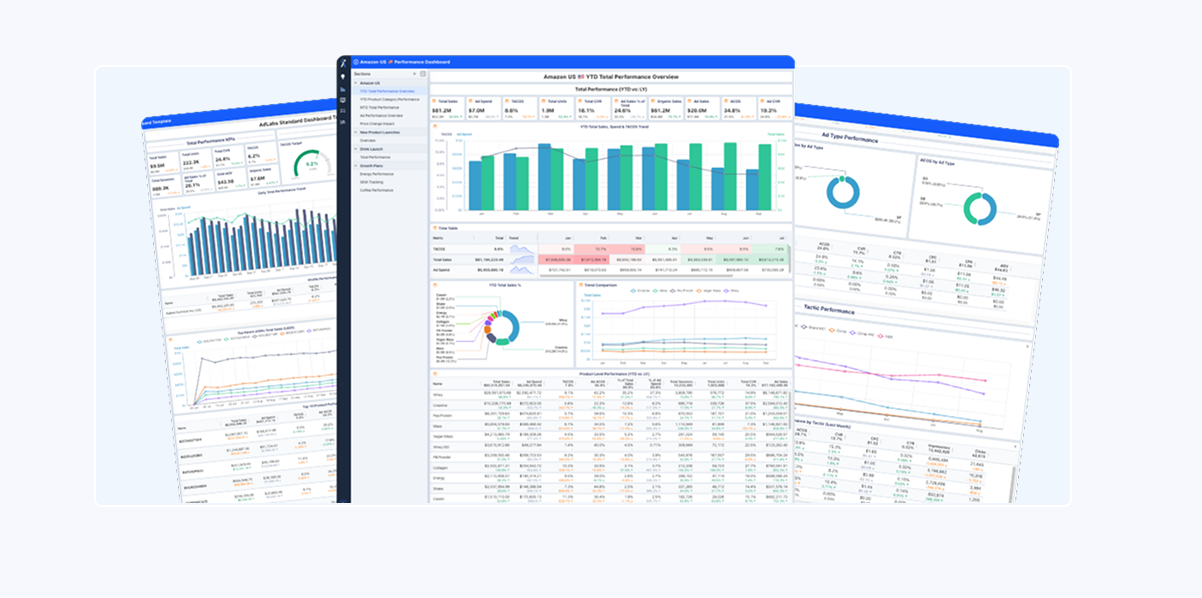1202x598 pixels.
Task: Toggle the Ad Spend legend entry in the trend chart
Action: [464, 134]
